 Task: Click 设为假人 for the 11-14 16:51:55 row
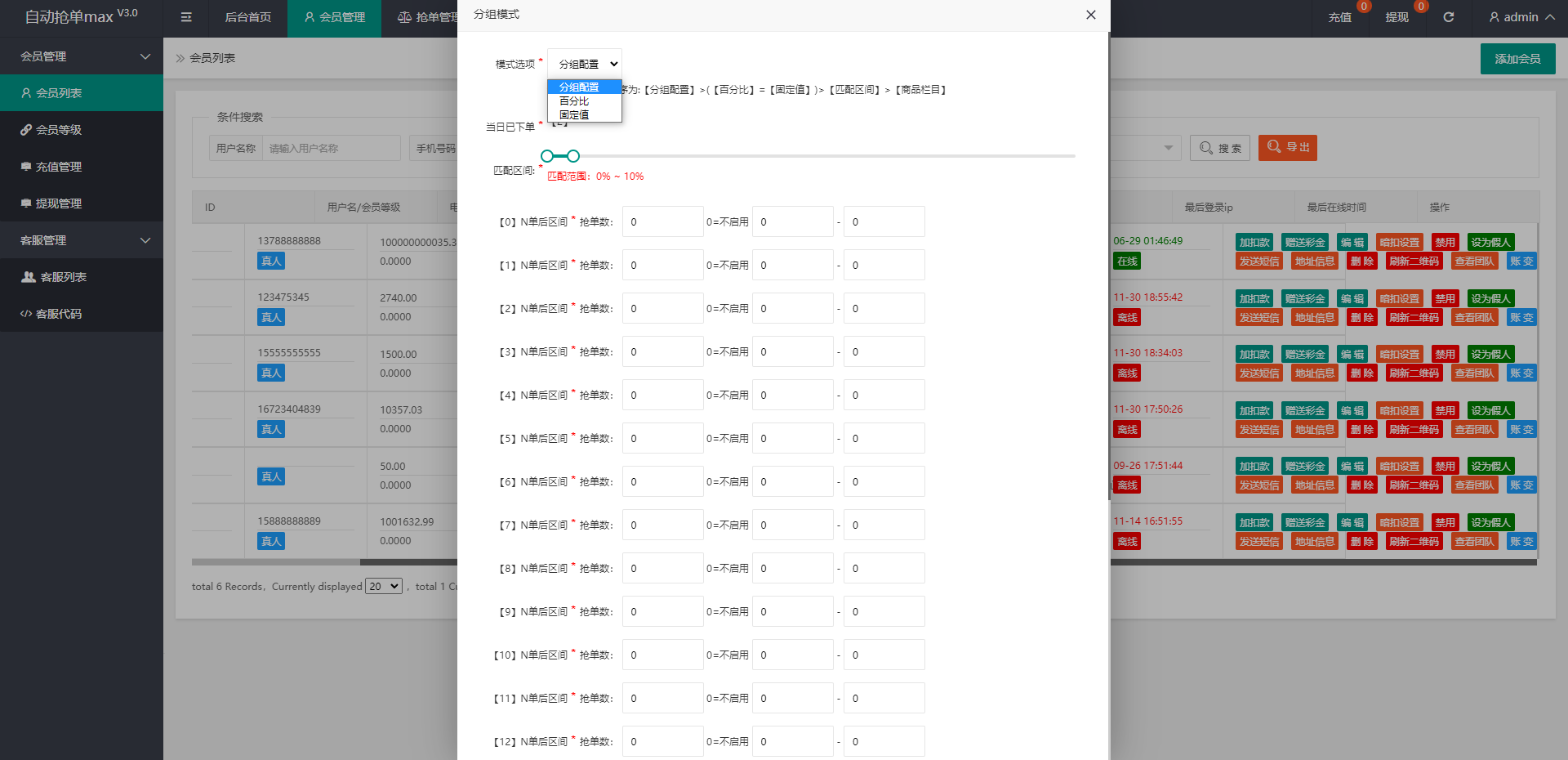1491,523
